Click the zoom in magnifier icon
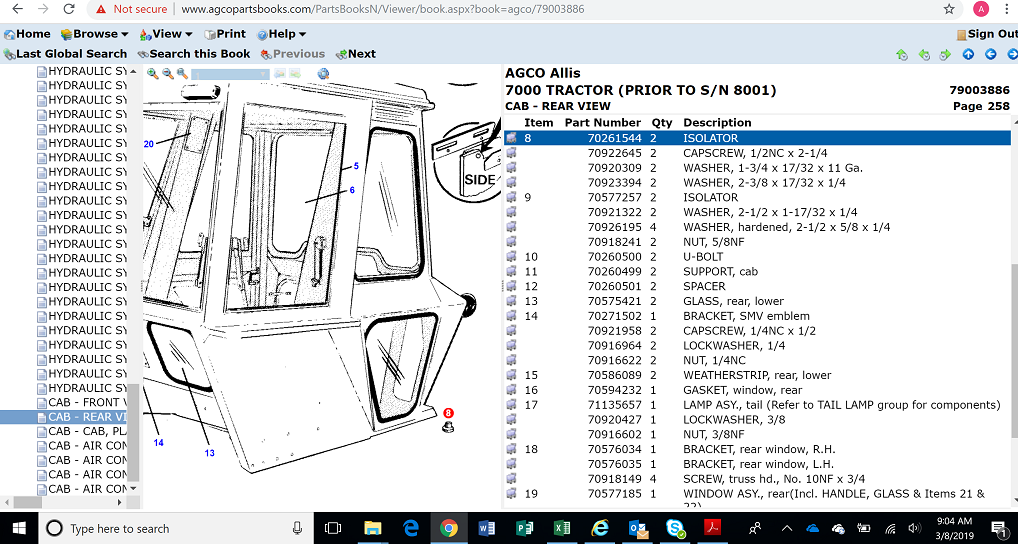 pyautogui.click(x=153, y=74)
